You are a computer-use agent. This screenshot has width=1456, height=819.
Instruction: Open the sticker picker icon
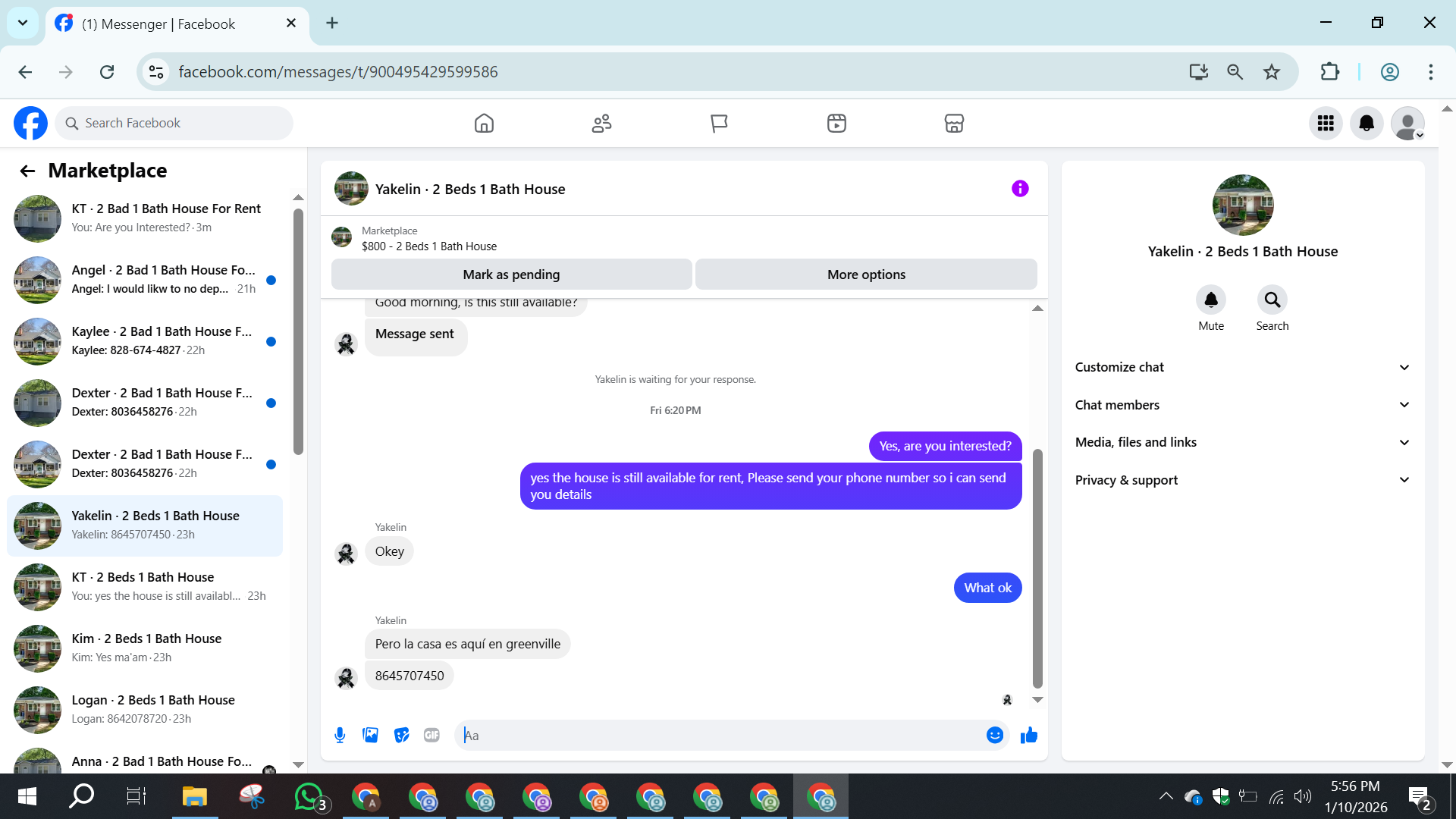tap(401, 735)
